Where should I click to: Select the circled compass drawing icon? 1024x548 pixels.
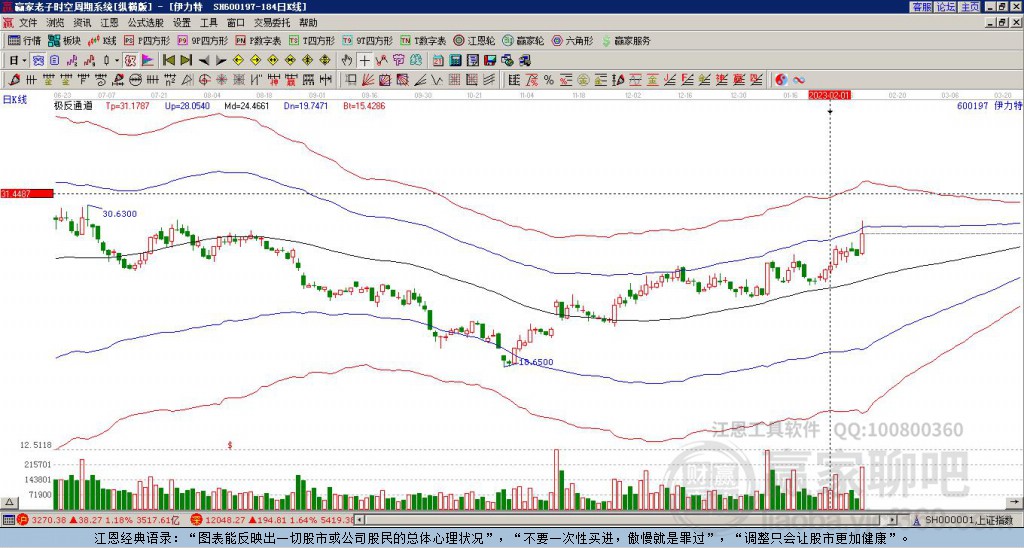136,80
